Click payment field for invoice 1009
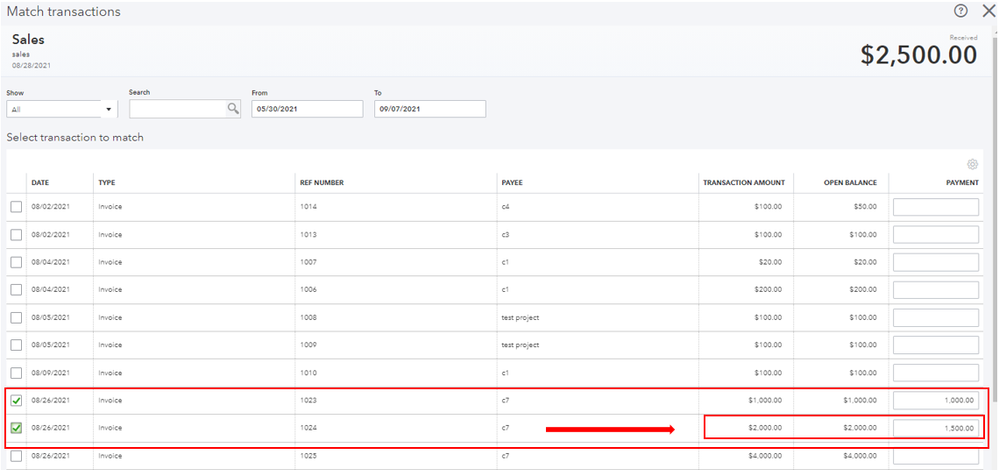 tap(936, 345)
